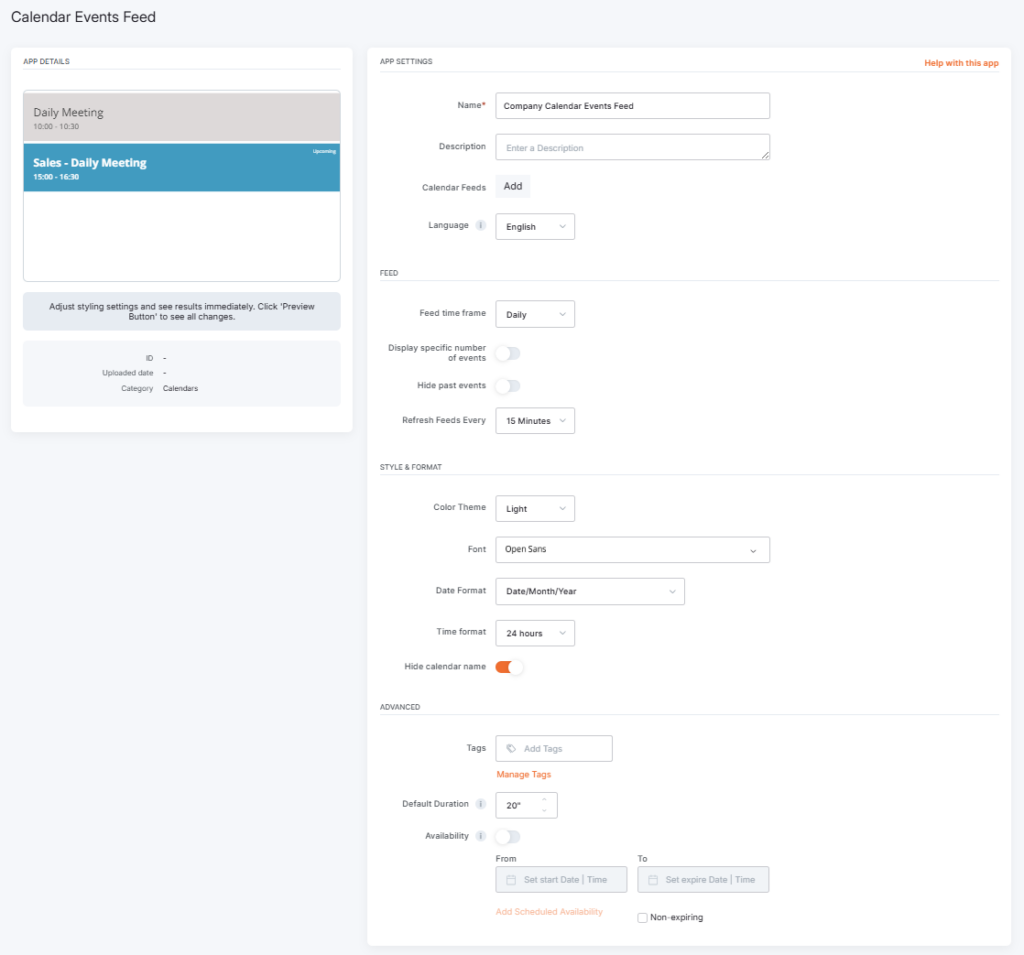Open the Manage Tags link

tap(523, 774)
